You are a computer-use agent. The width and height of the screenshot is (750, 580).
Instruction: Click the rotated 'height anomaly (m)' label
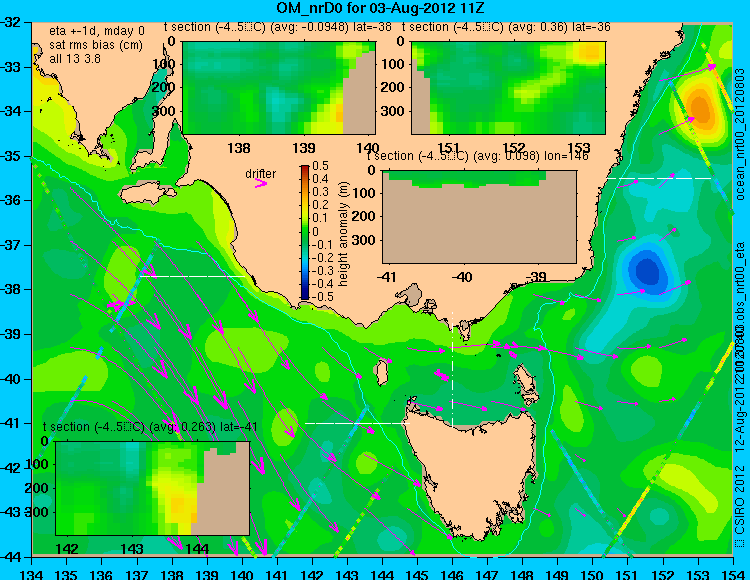click(342, 234)
